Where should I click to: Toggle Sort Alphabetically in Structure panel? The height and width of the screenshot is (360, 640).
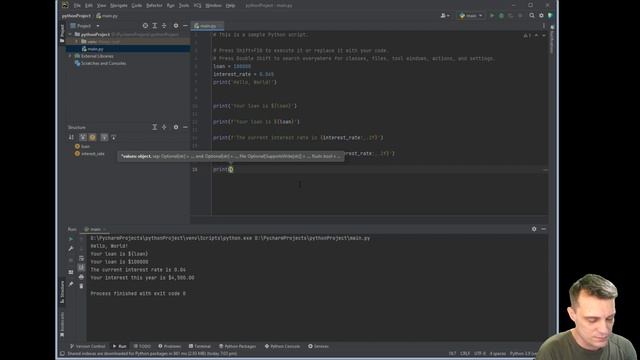click(71, 138)
